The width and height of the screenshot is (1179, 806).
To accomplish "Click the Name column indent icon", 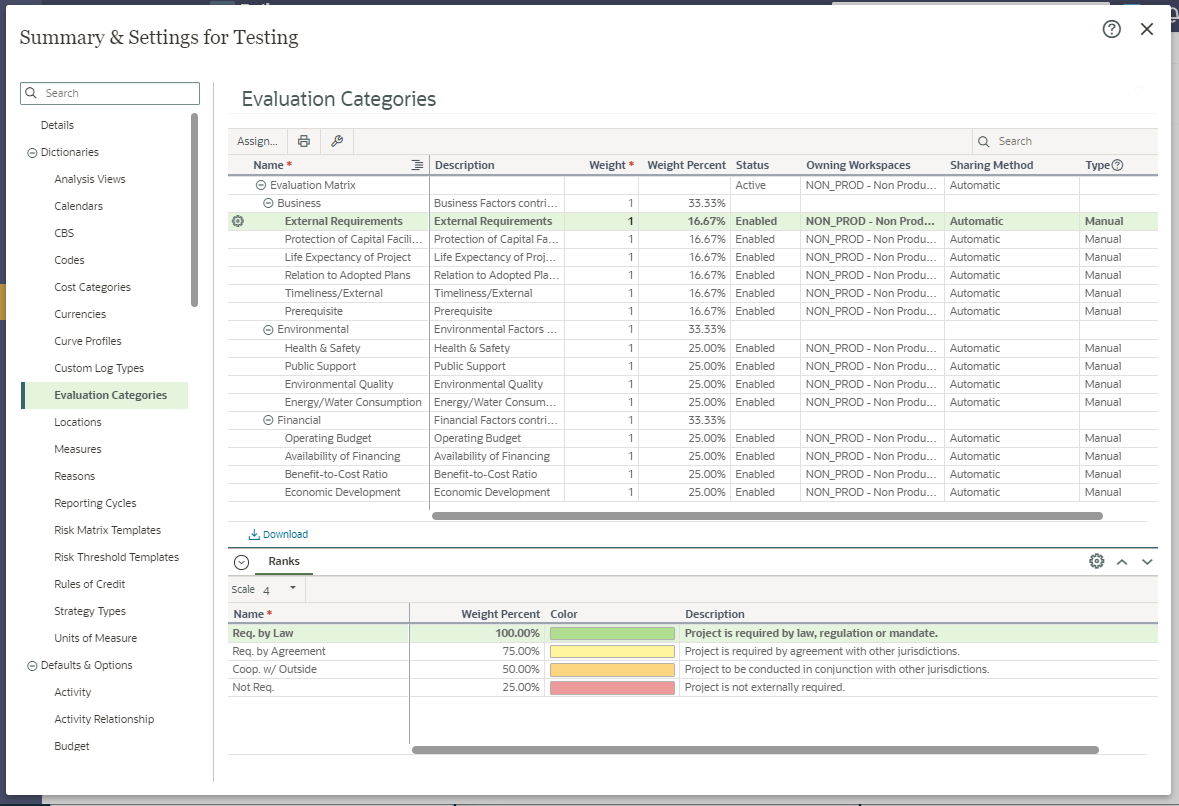I will tap(418, 165).
